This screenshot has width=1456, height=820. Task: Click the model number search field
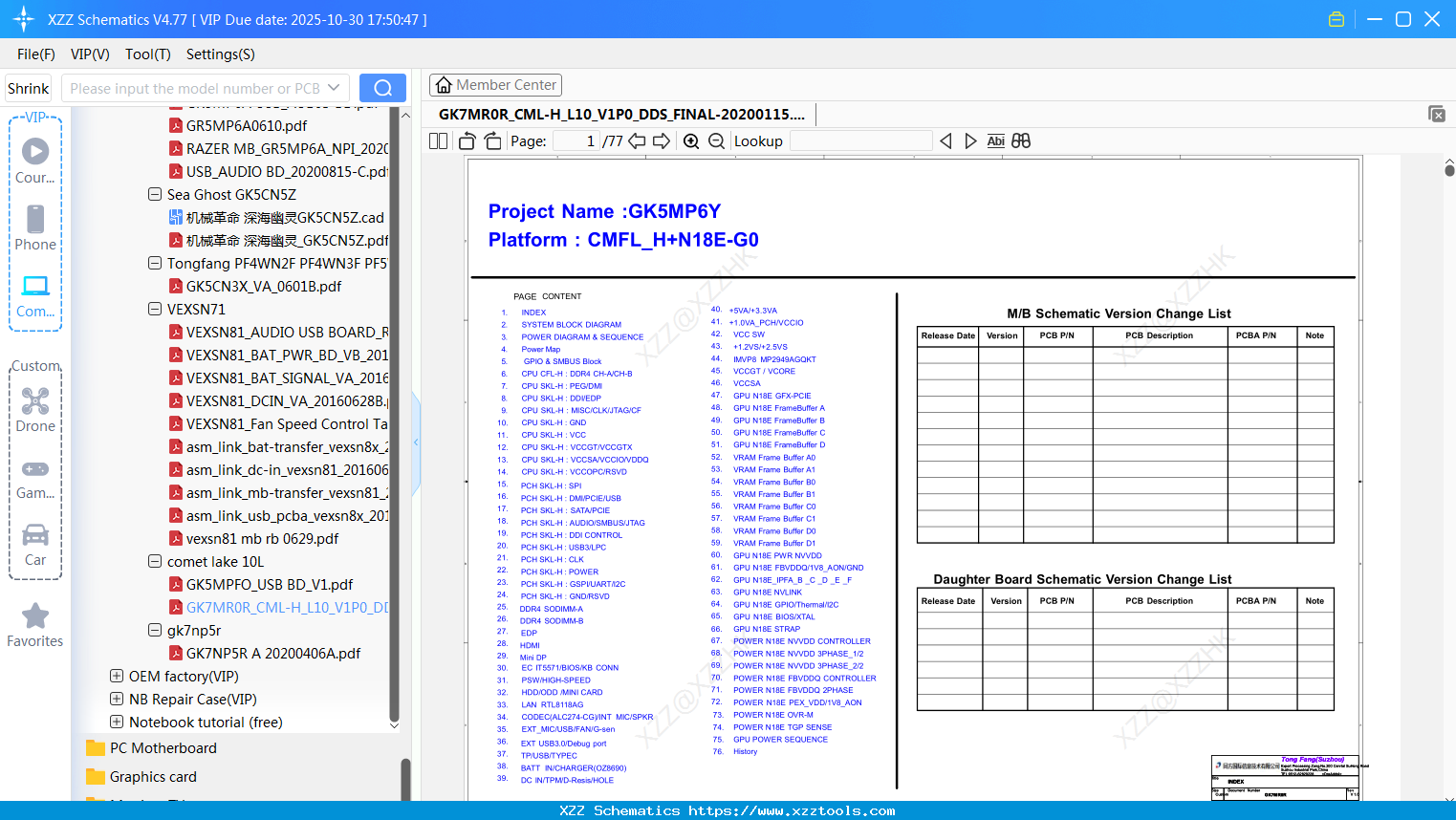[195, 88]
